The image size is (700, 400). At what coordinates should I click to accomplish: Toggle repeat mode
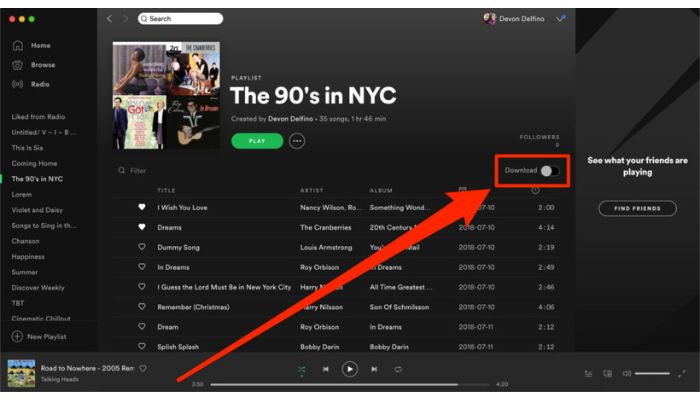coord(398,369)
